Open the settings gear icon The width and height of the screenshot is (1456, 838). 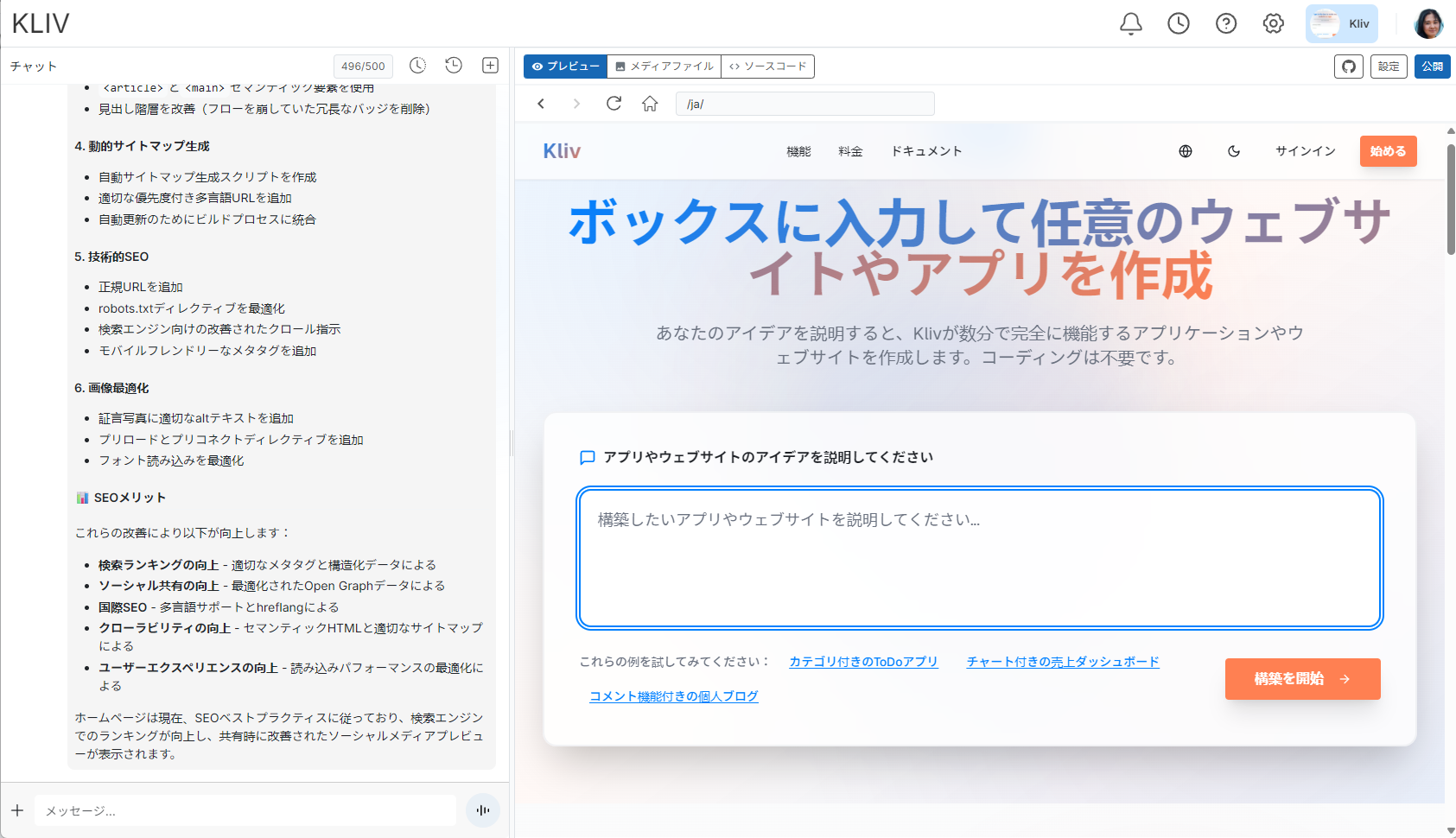[x=1273, y=24]
